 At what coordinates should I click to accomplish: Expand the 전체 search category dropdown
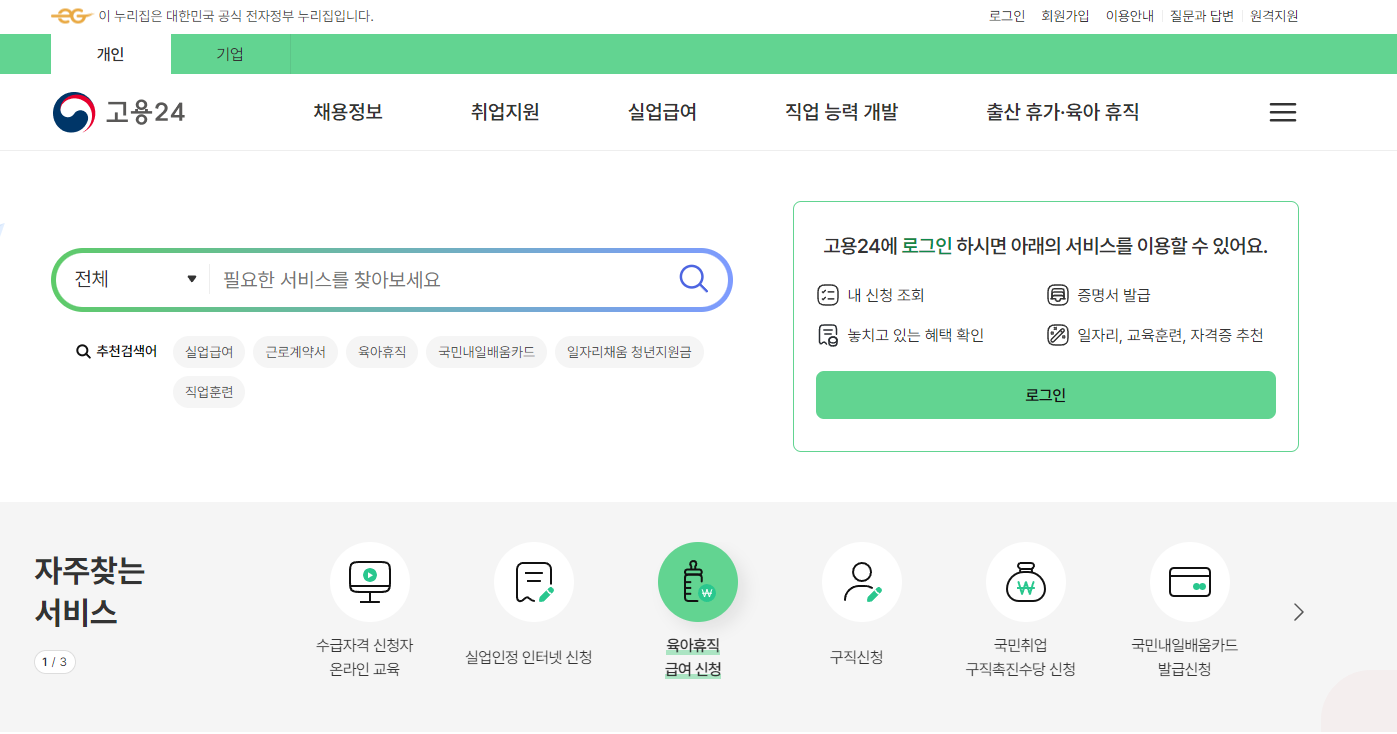click(136, 279)
